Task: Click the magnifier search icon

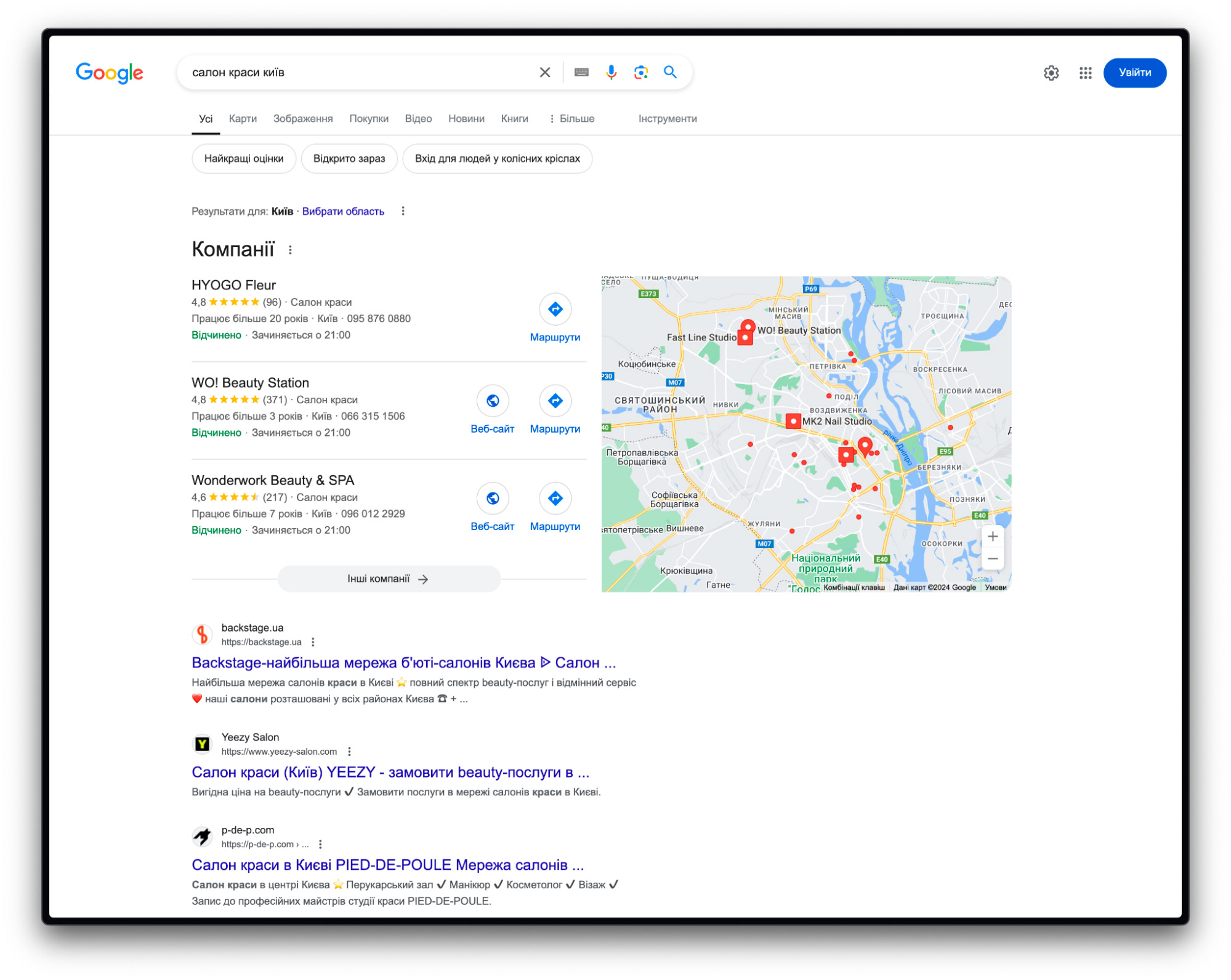Action: pyautogui.click(x=671, y=73)
